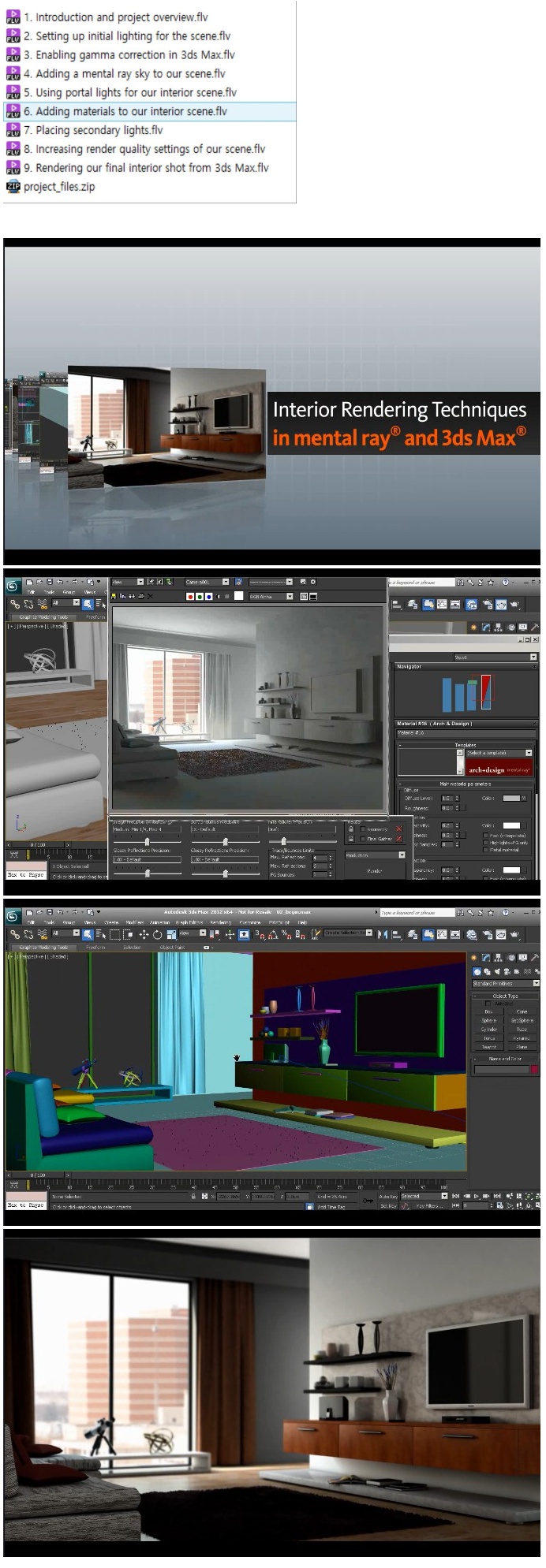Click Key Filters button

428,1205
